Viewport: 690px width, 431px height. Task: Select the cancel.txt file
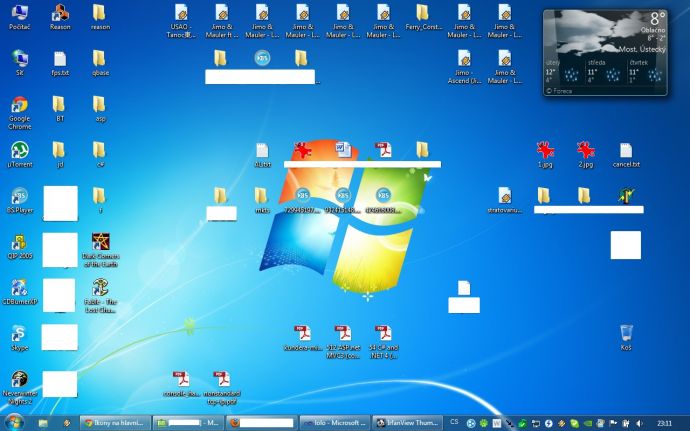(x=626, y=154)
